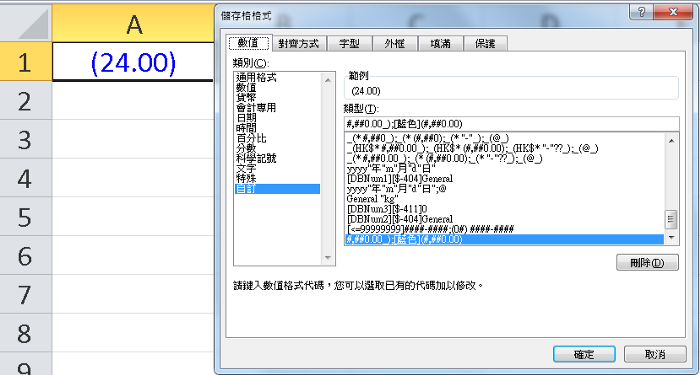Select row 6 header
Viewport: 700px width, 375px height.
pyautogui.click(x=26, y=256)
